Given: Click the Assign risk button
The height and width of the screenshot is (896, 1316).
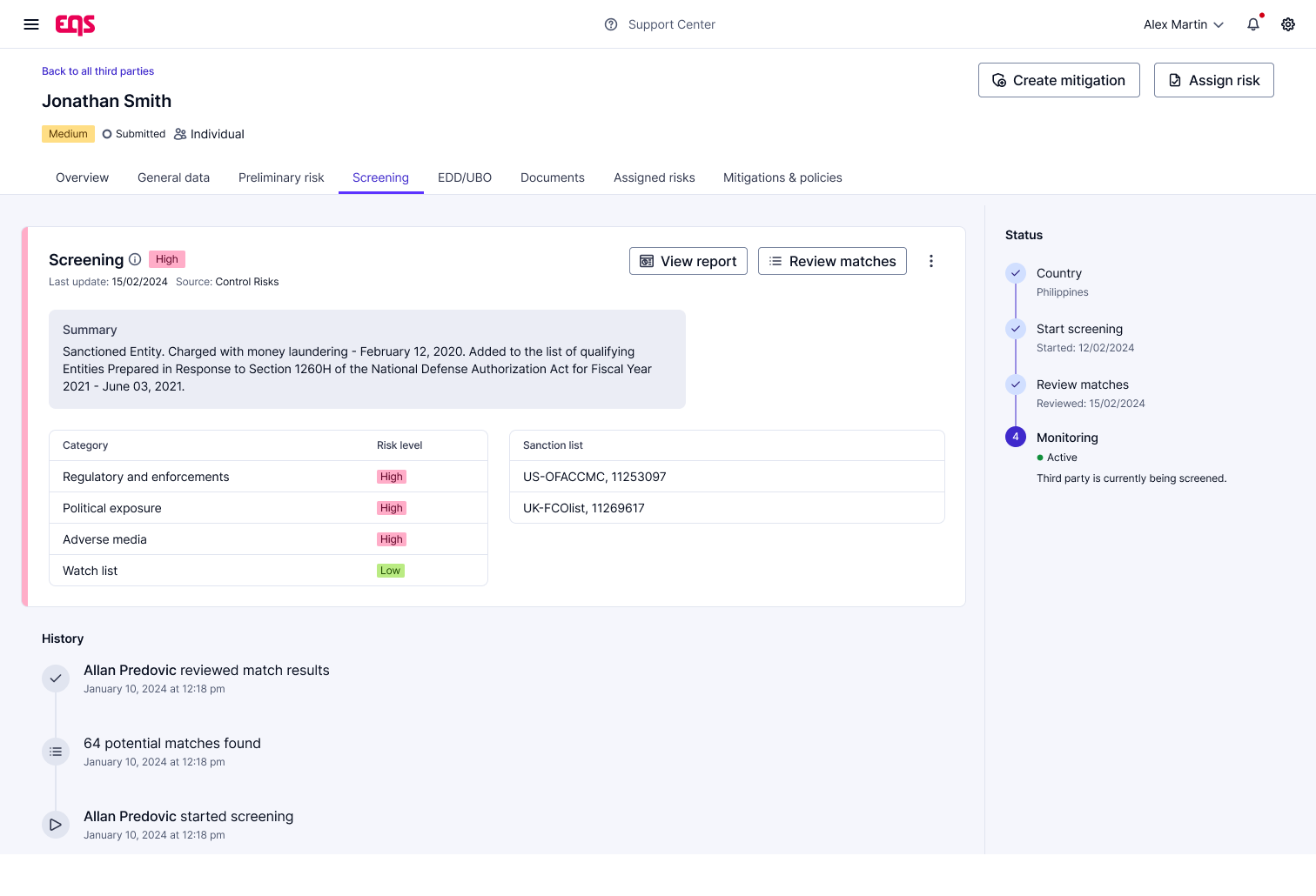Looking at the screenshot, I should [x=1213, y=80].
